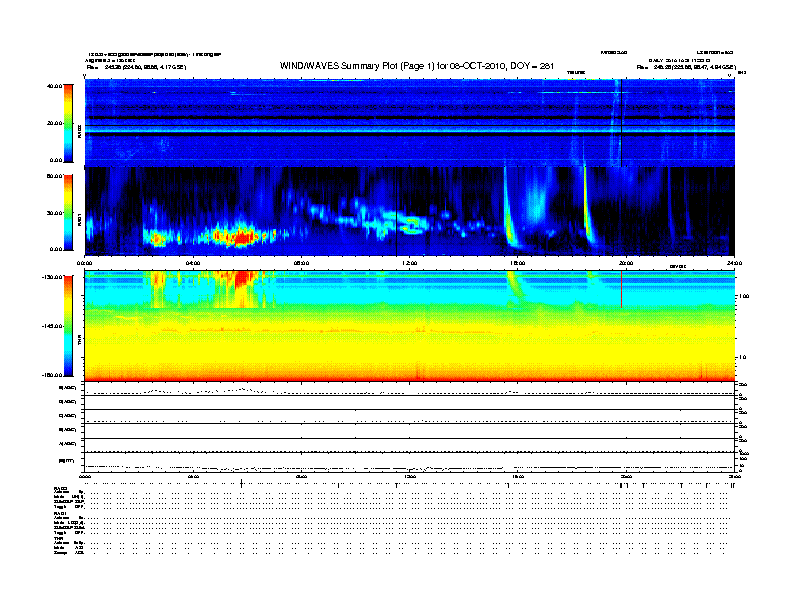Screen dimensions: 792x612
Task: Click the RAD2 status block header at bottom left
Action: point(61,488)
